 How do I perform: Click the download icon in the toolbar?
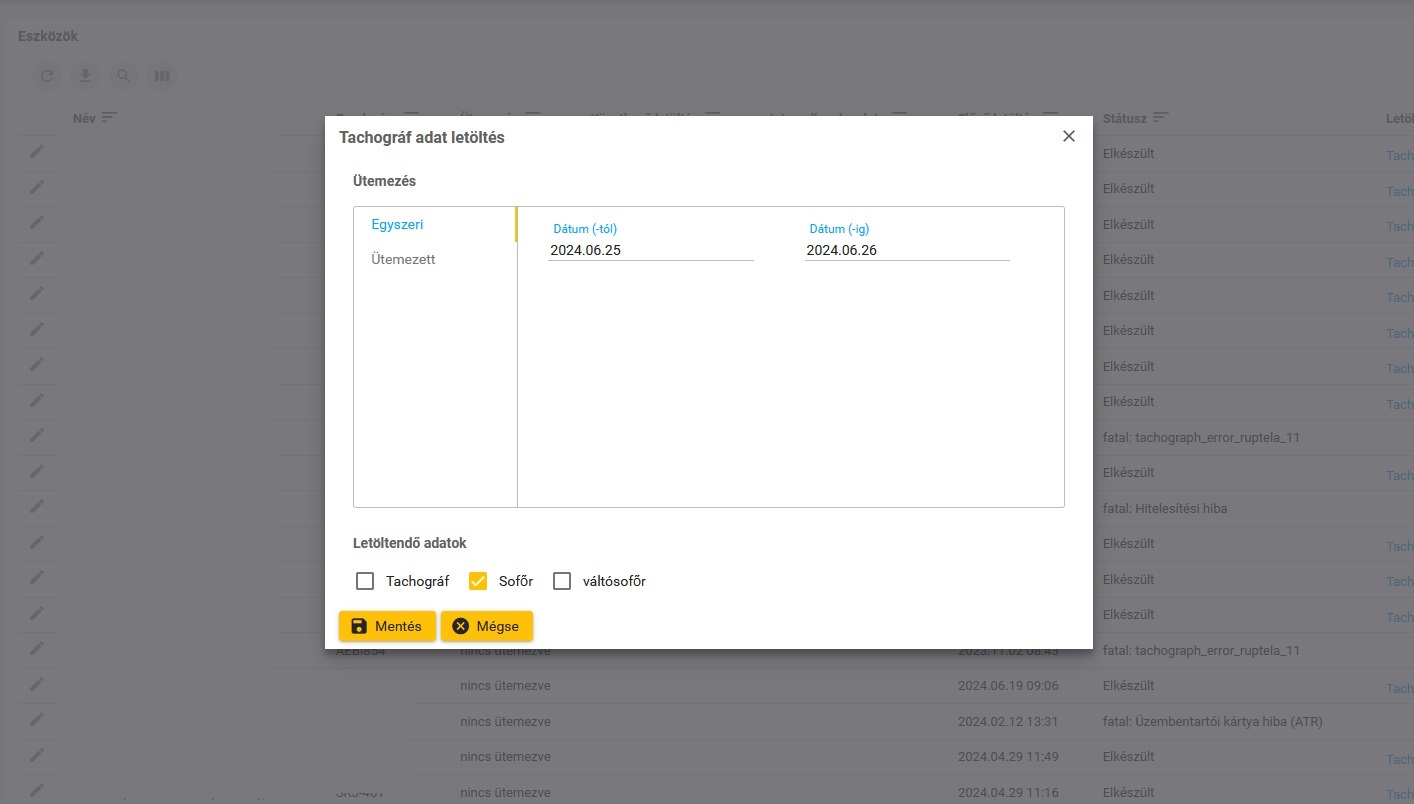pos(85,76)
